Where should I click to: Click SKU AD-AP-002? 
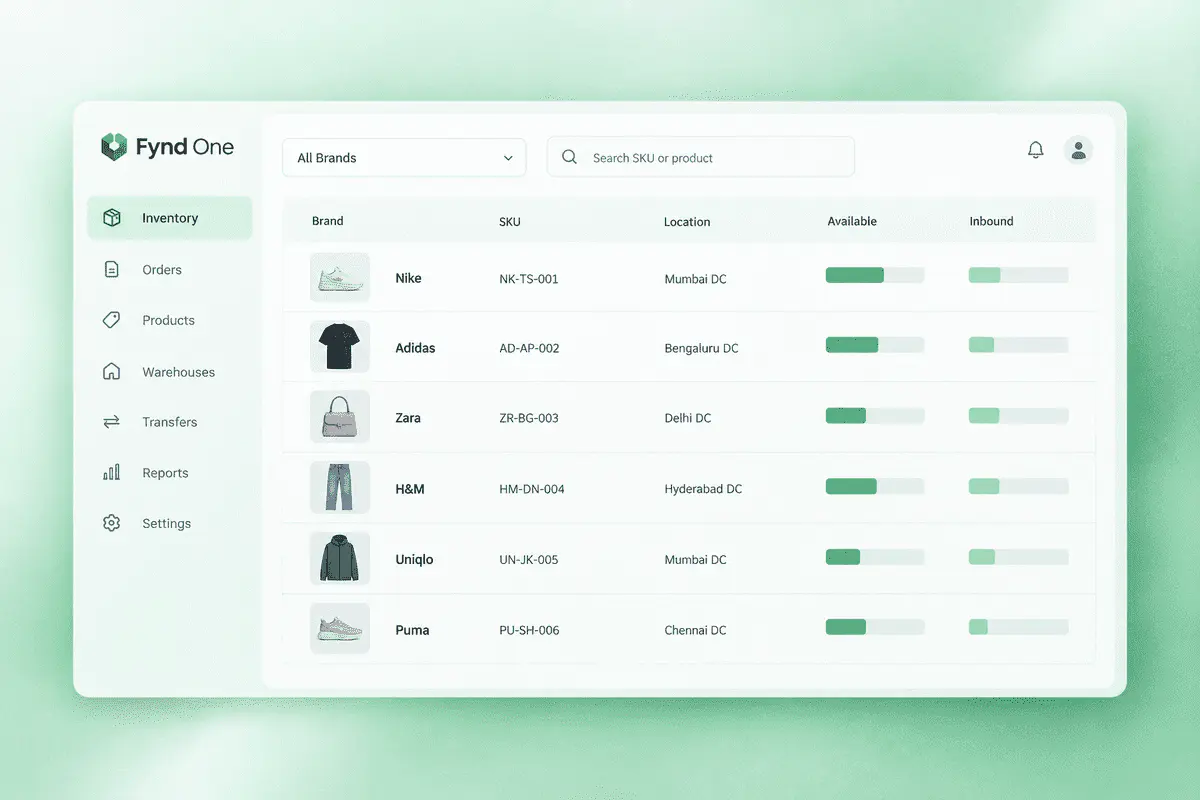[x=529, y=349]
